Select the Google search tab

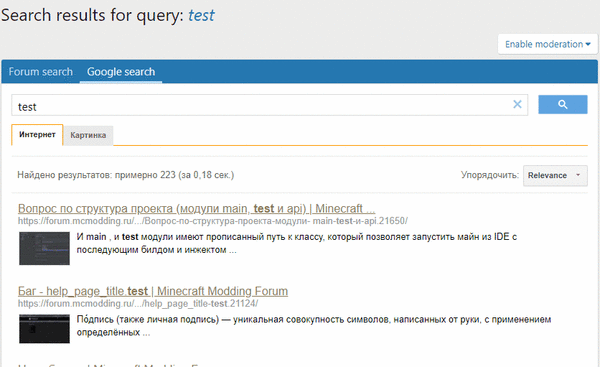tap(121, 72)
